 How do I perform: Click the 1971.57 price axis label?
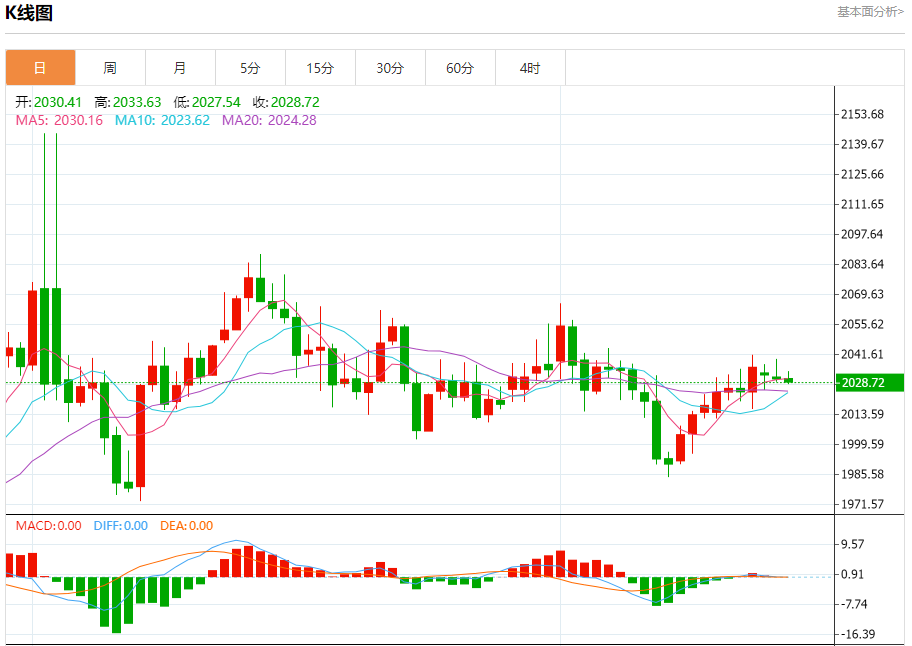point(863,504)
